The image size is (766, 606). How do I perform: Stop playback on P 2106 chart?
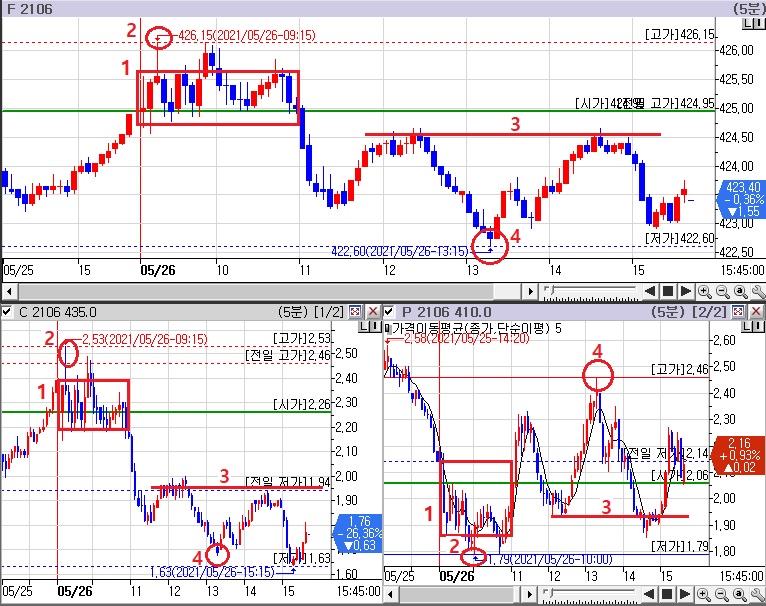(667, 594)
